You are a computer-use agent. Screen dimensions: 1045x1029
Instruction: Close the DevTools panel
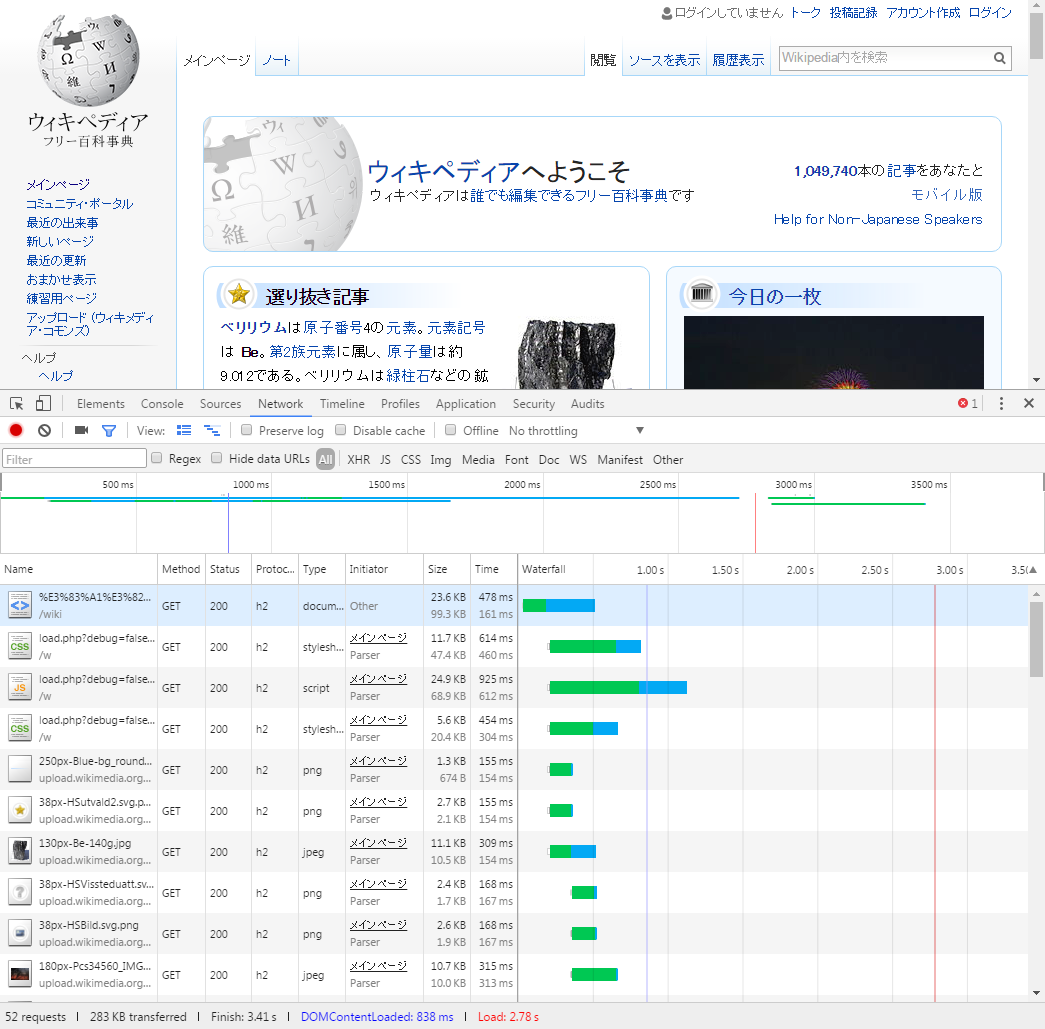[x=1028, y=403]
